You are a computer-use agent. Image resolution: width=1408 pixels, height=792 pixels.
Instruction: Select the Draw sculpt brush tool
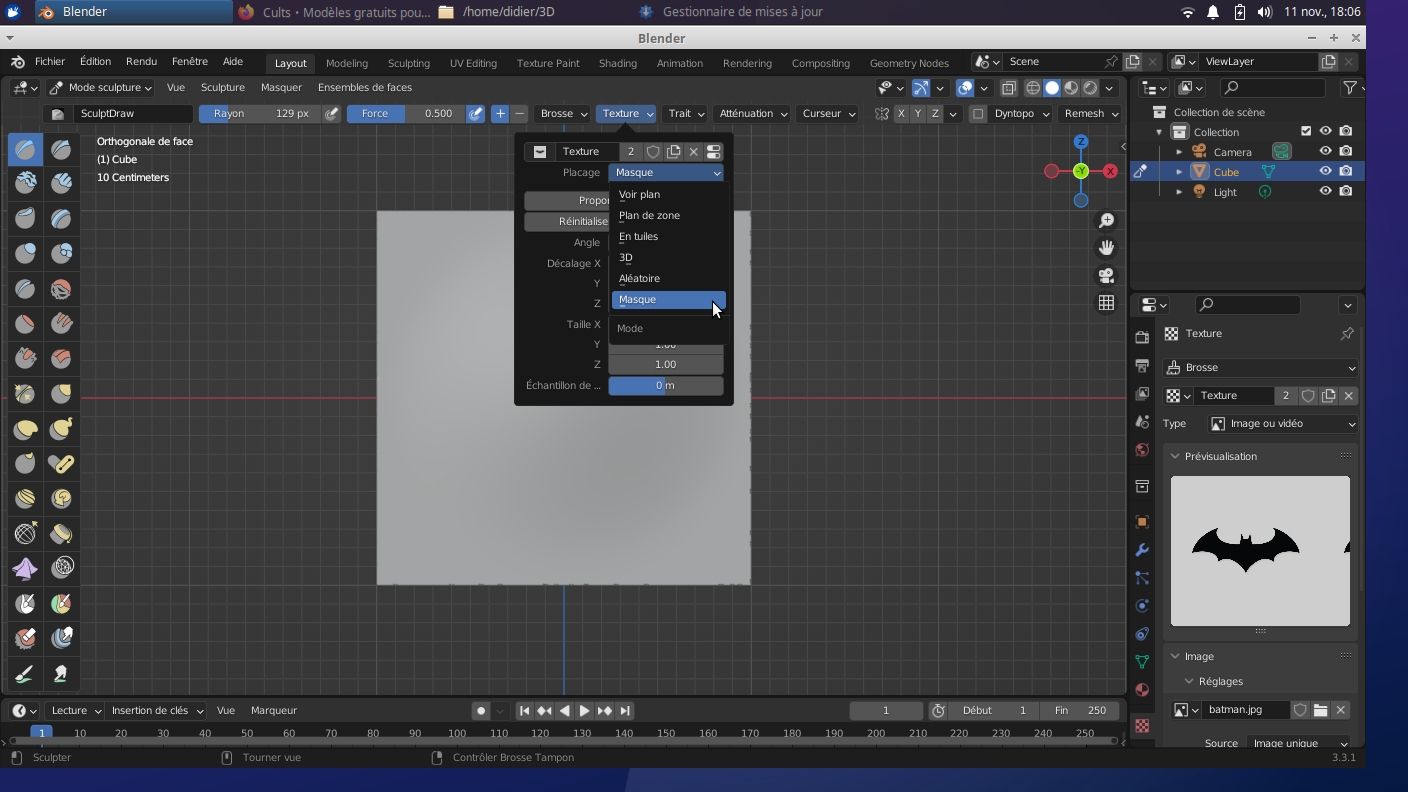(25, 150)
